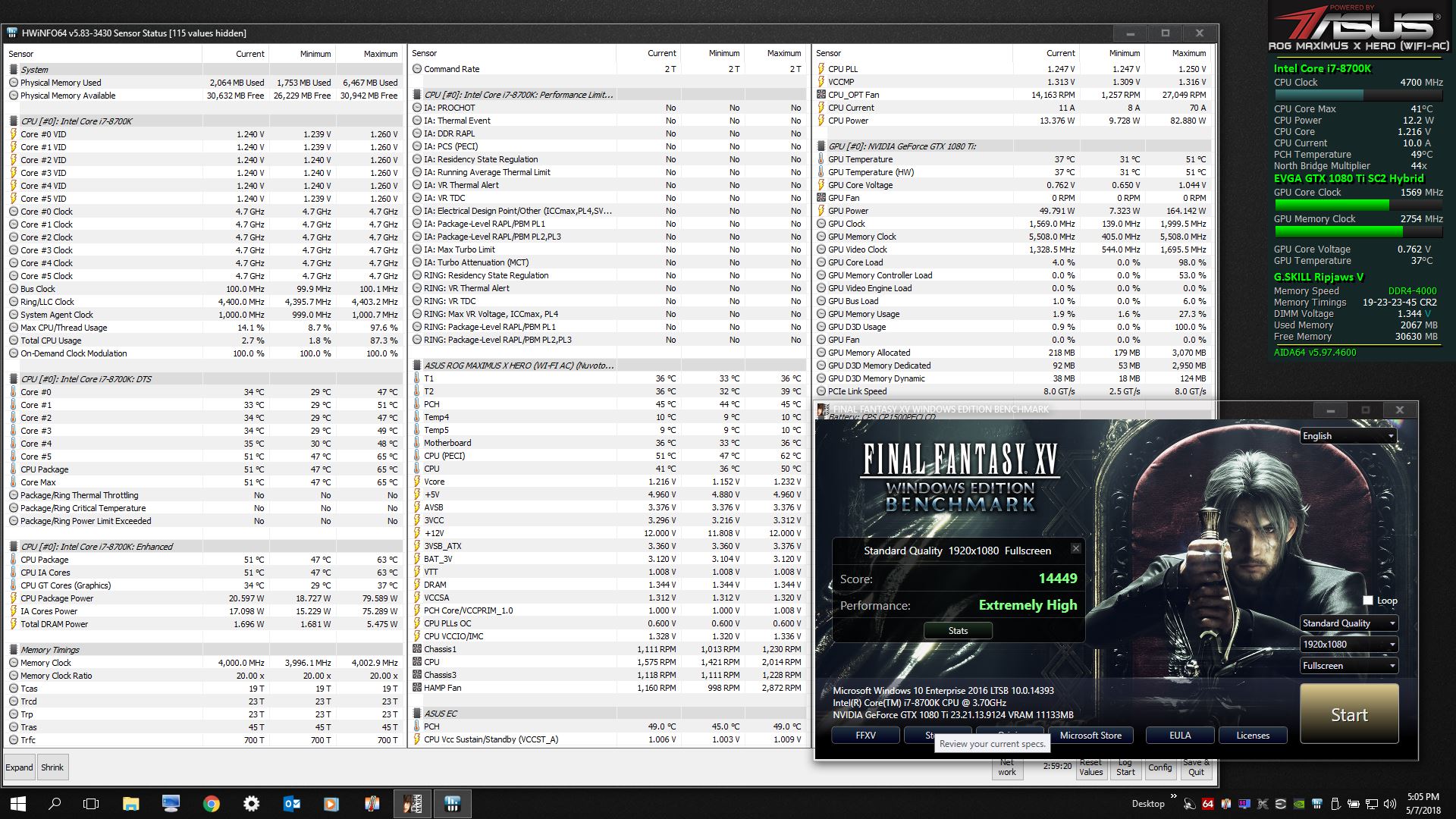
Task: Select CPU [#0] i7-8700K: DTS section header
Action: point(203,379)
